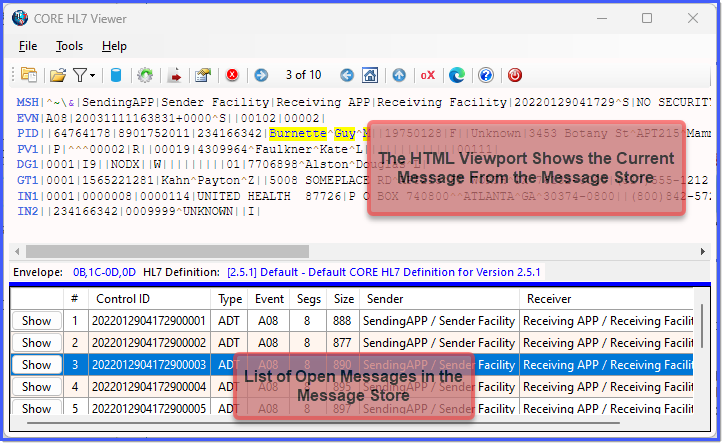Toggle the red 0X hex view icon

point(428,75)
